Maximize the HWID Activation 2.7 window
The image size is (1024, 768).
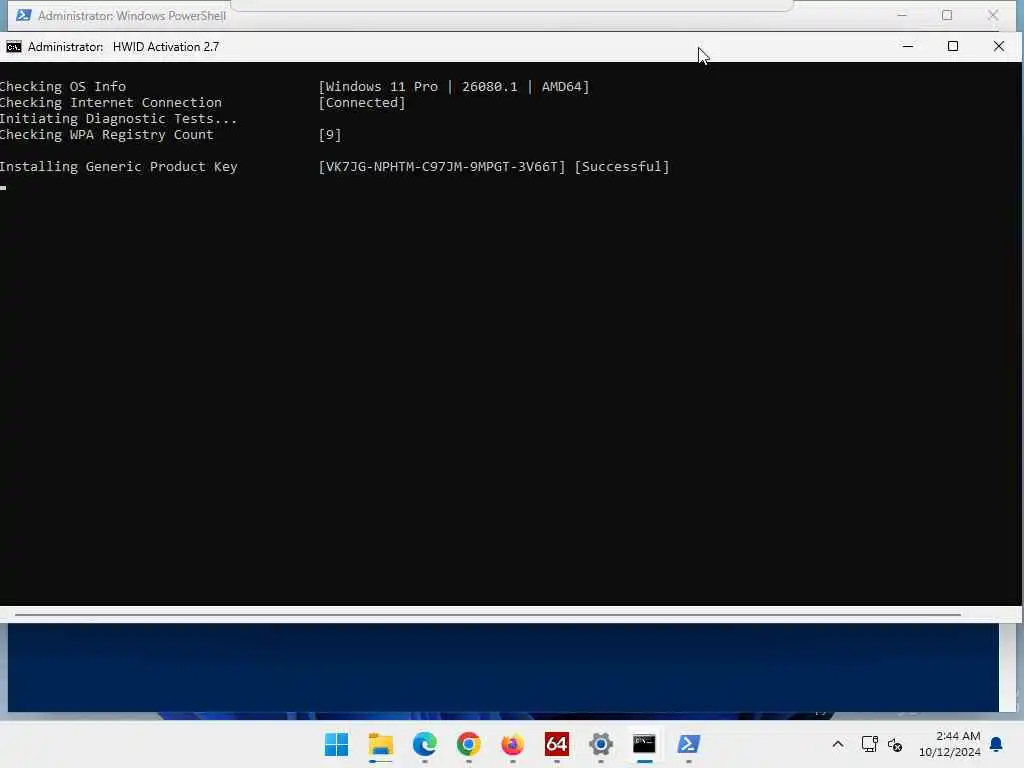coord(953,46)
